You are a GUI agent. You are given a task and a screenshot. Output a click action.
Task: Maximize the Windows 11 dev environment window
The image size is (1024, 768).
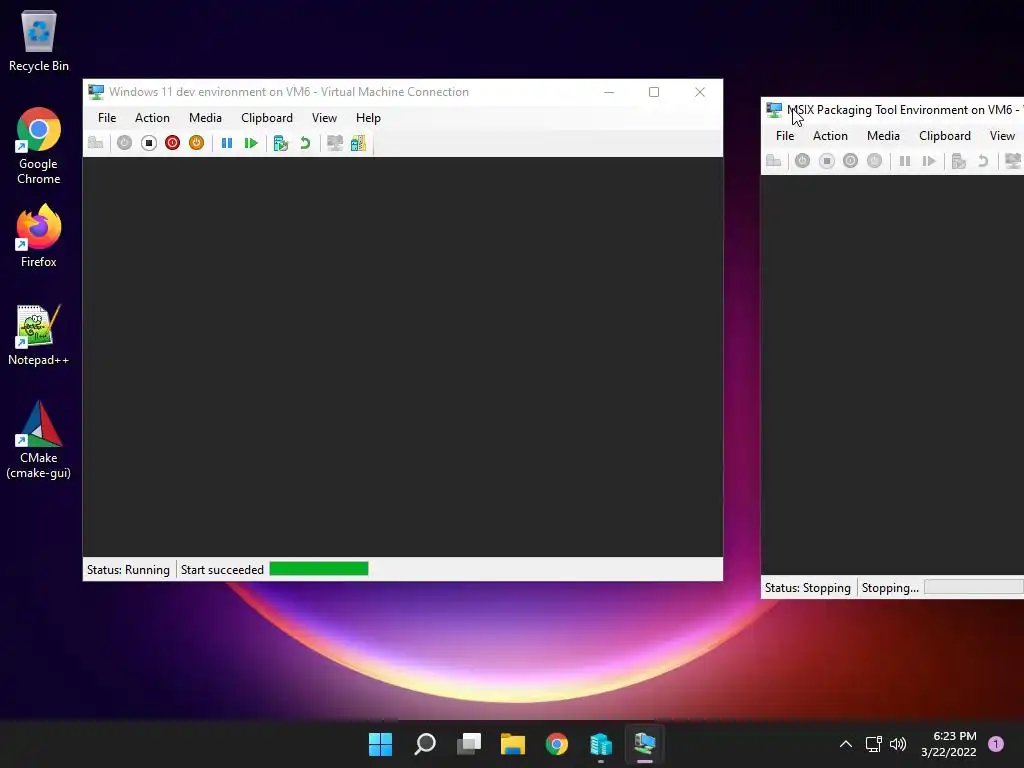tap(654, 92)
